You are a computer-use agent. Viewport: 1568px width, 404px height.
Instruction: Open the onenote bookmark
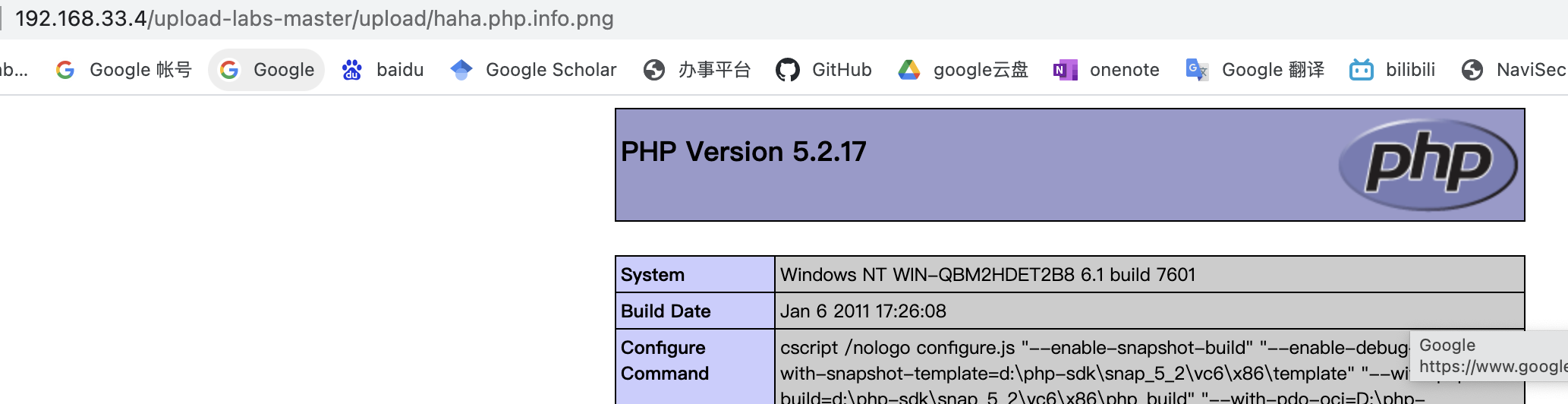[1107, 70]
